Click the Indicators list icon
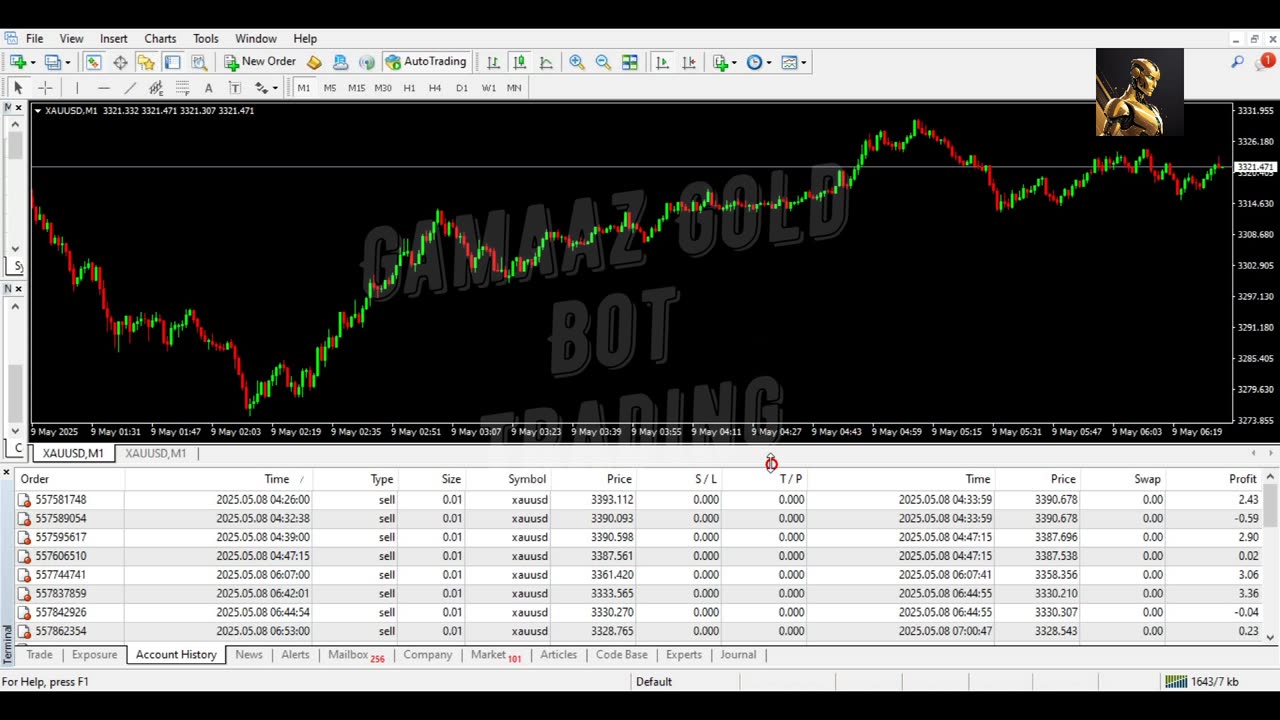1280x720 pixels. (720, 62)
